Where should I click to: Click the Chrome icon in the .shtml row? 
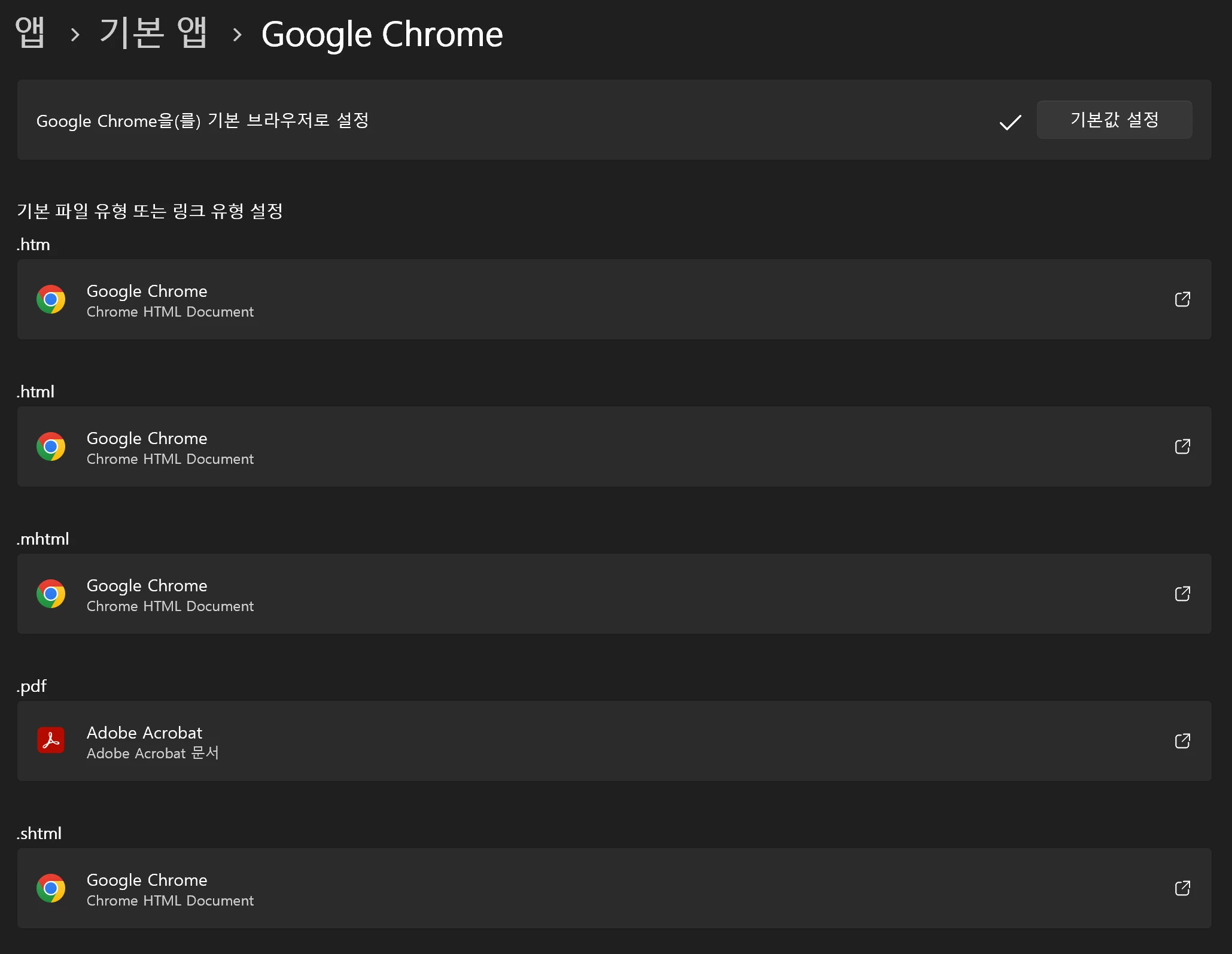(x=51, y=888)
